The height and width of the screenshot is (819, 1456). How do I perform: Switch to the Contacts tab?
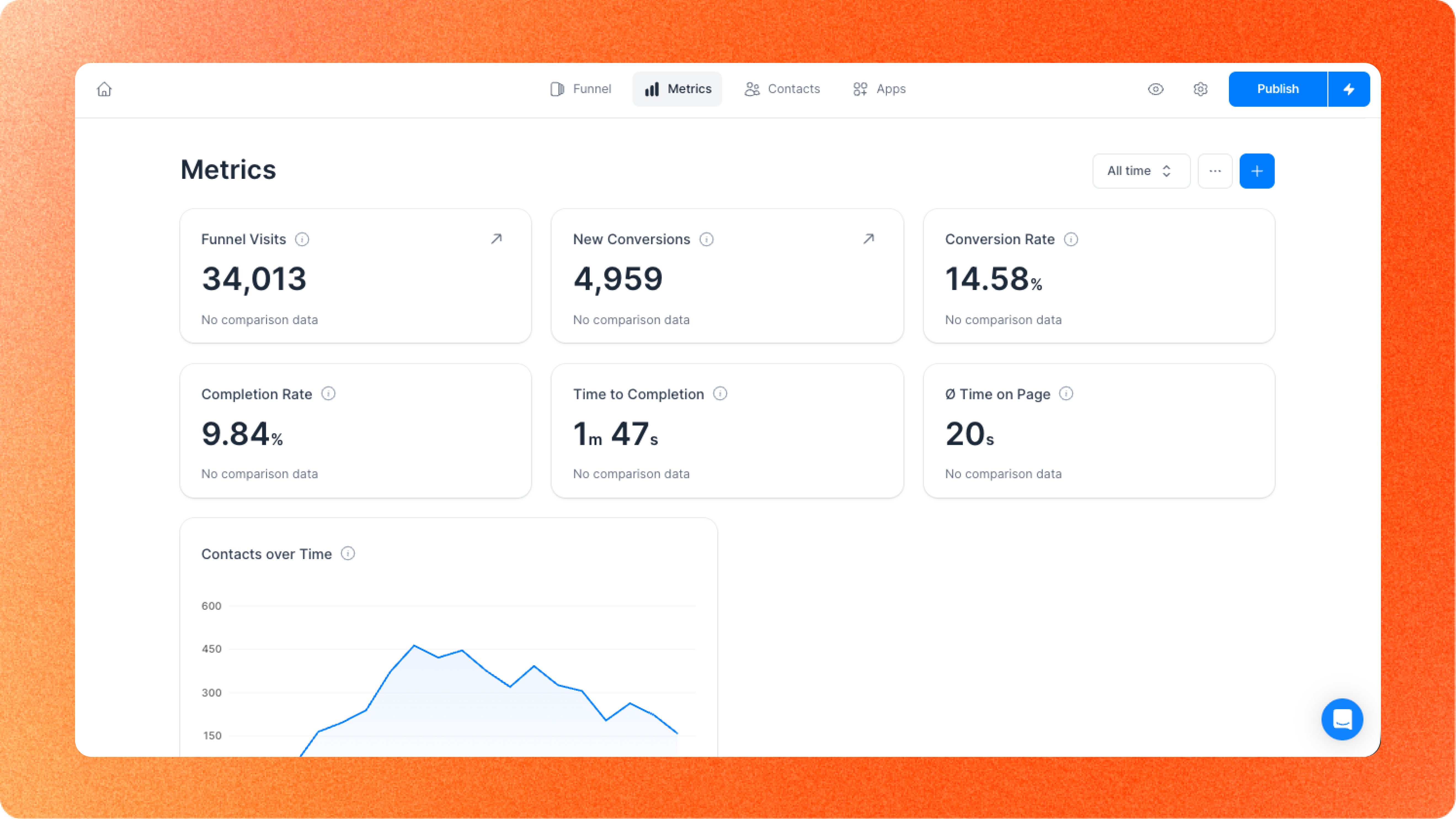(x=782, y=89)
